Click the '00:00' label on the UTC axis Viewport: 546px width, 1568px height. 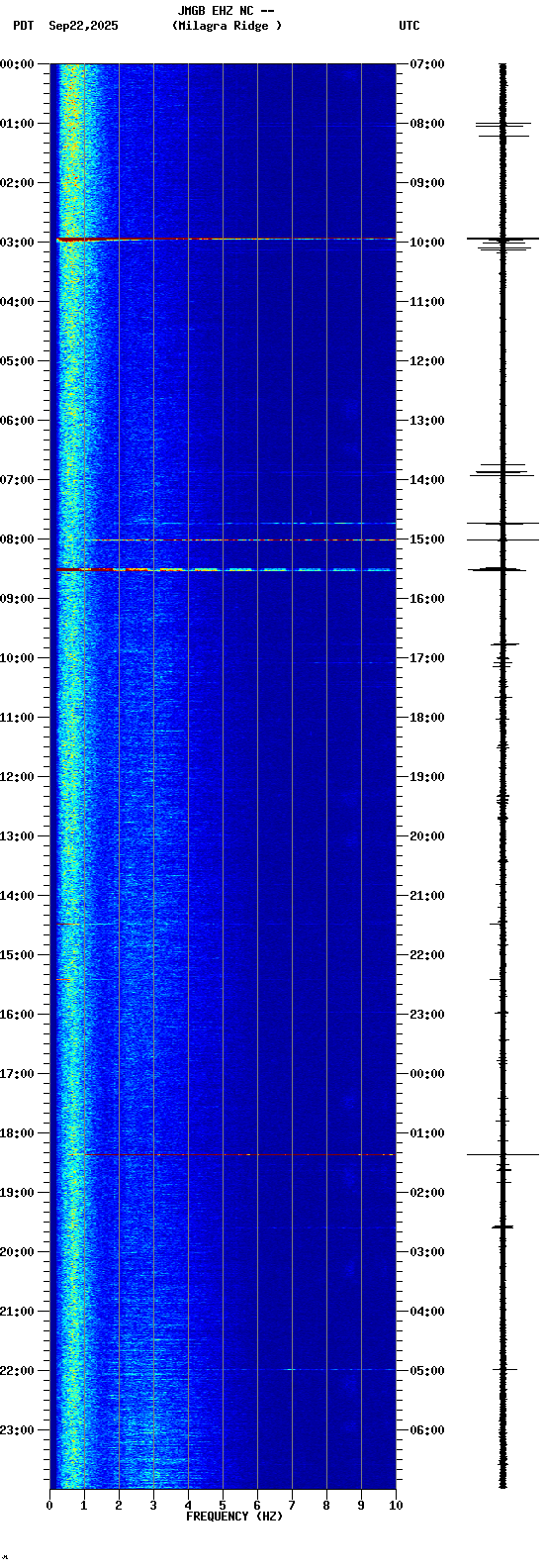point(427,1074)
